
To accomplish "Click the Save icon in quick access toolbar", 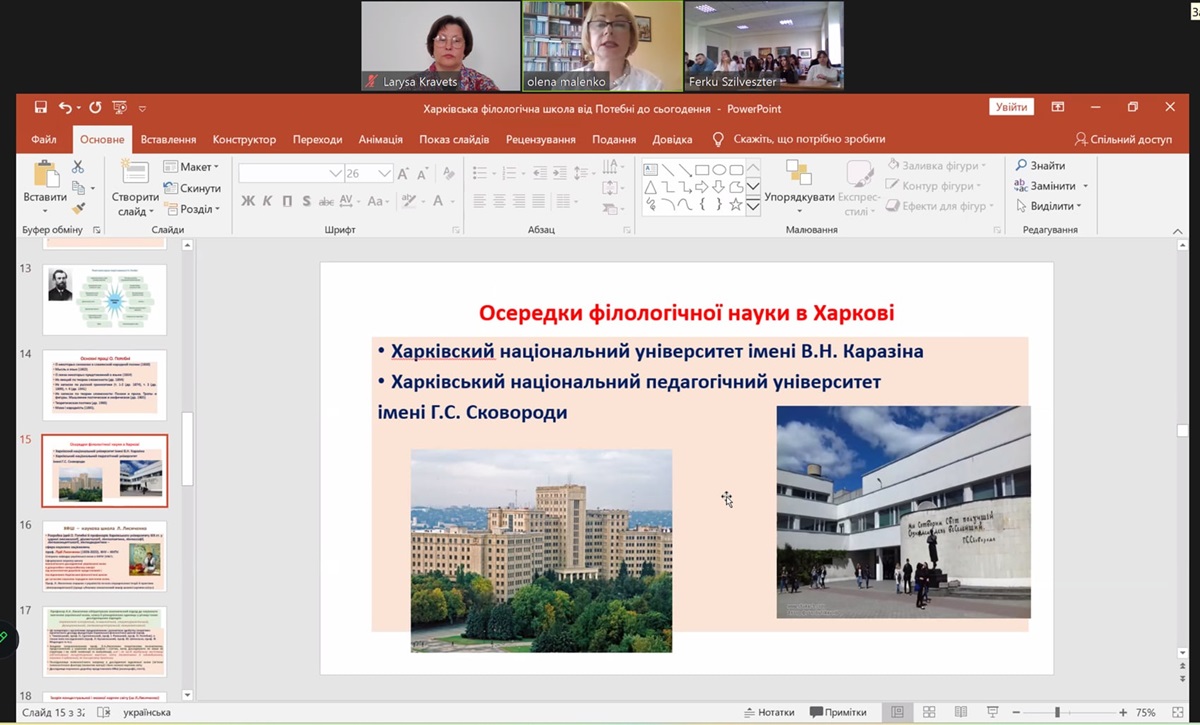I will (41, 108).
